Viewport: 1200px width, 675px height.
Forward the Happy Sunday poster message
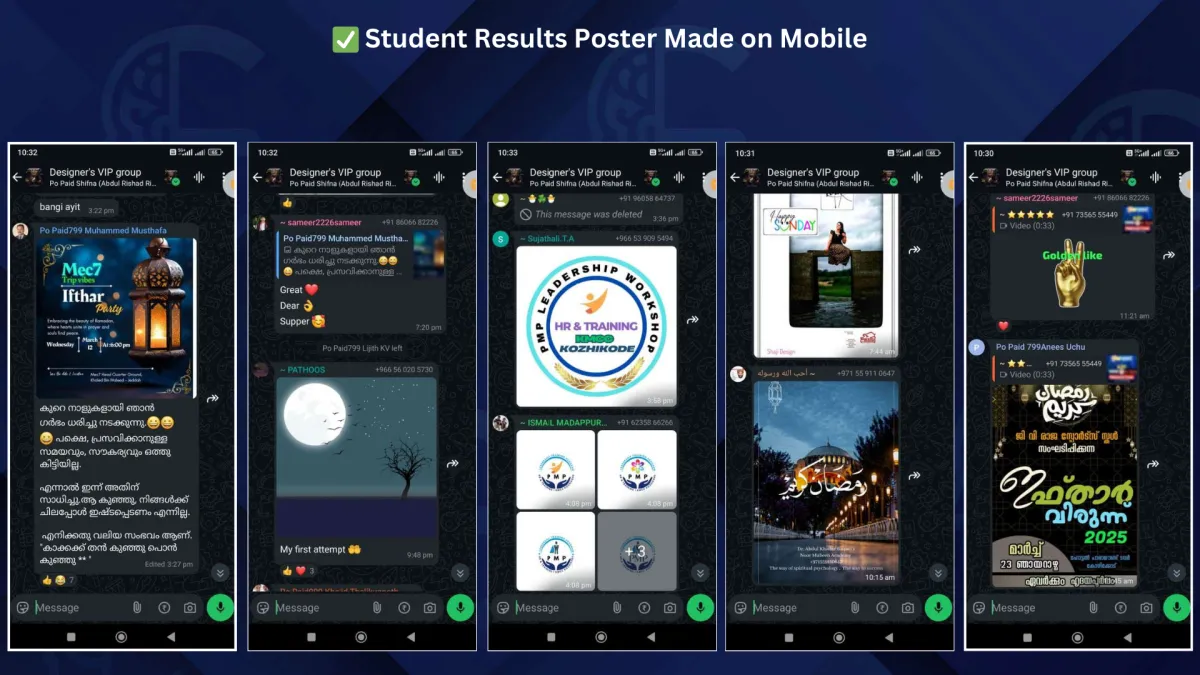914,251
